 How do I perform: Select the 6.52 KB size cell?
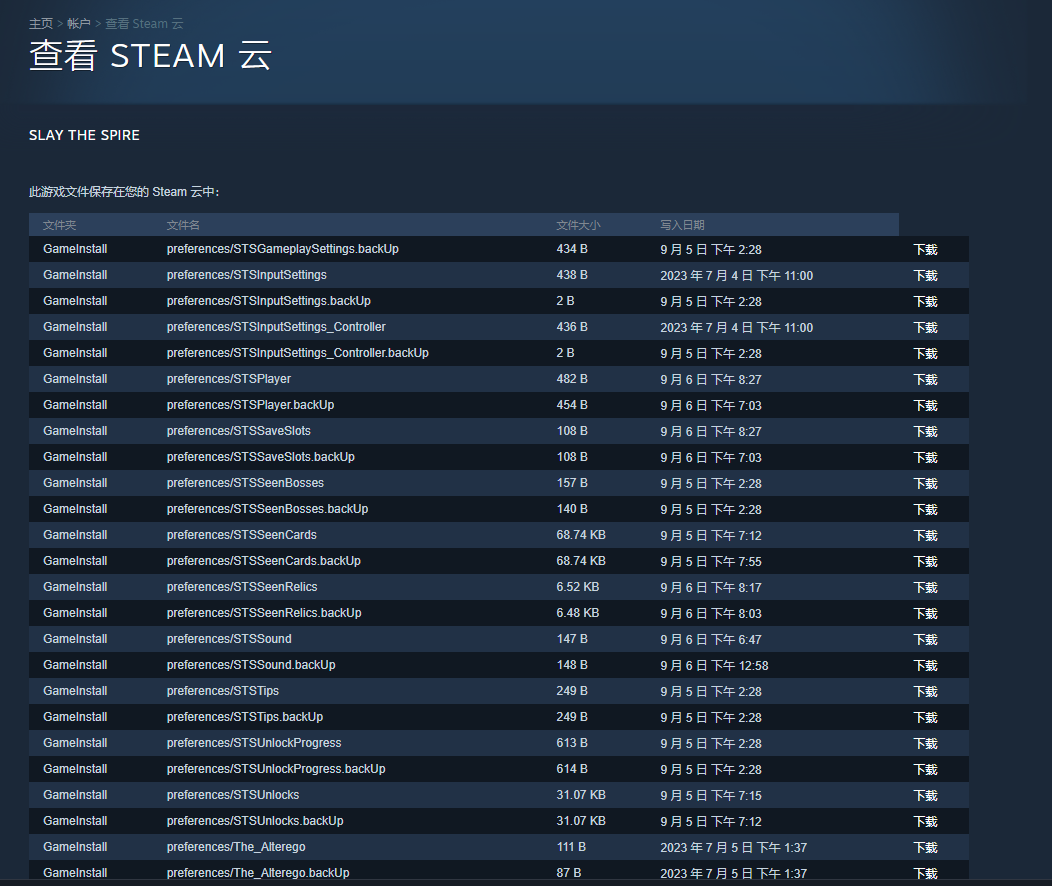(578, 587)
